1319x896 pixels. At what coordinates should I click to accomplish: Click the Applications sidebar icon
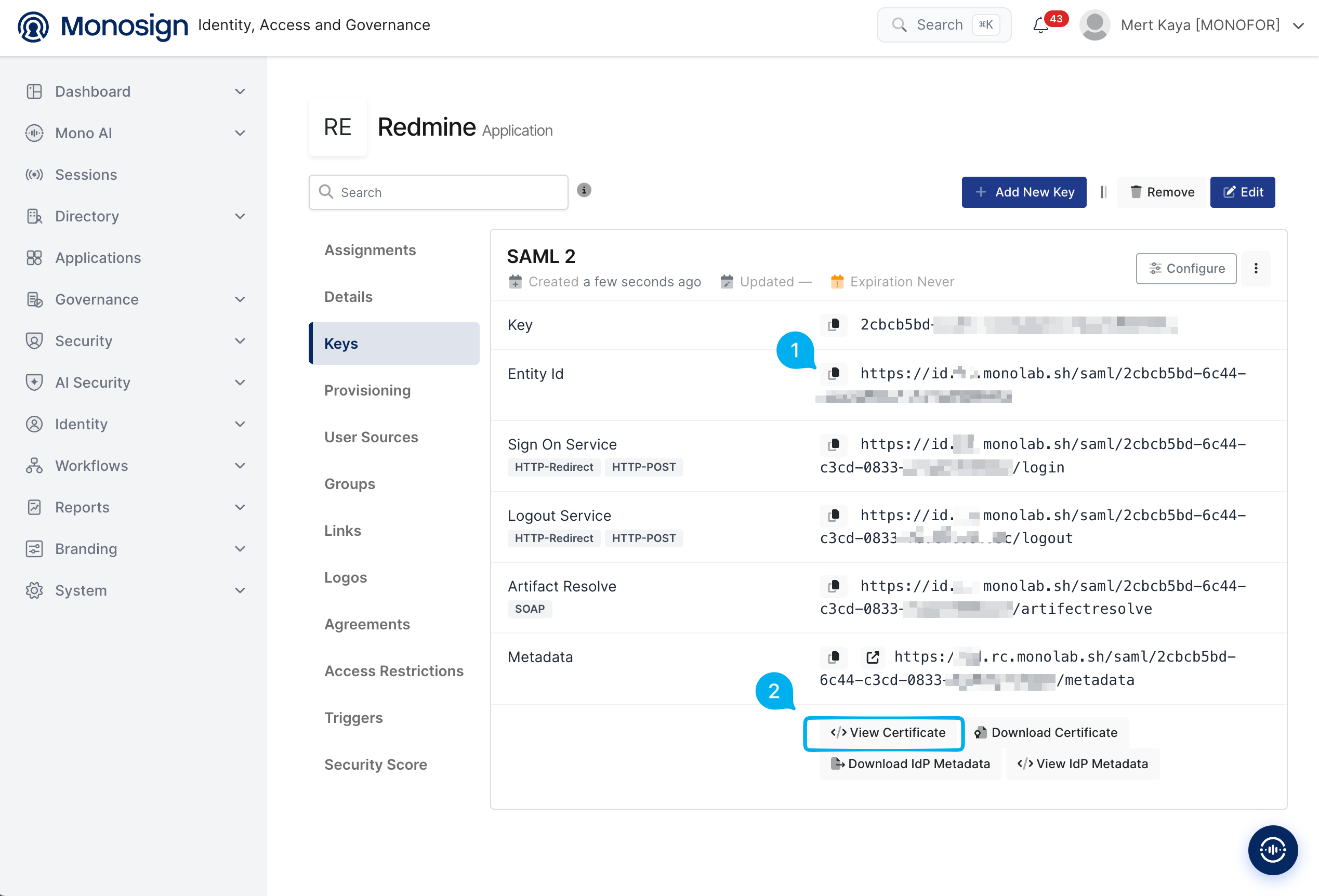click(34, 258)
